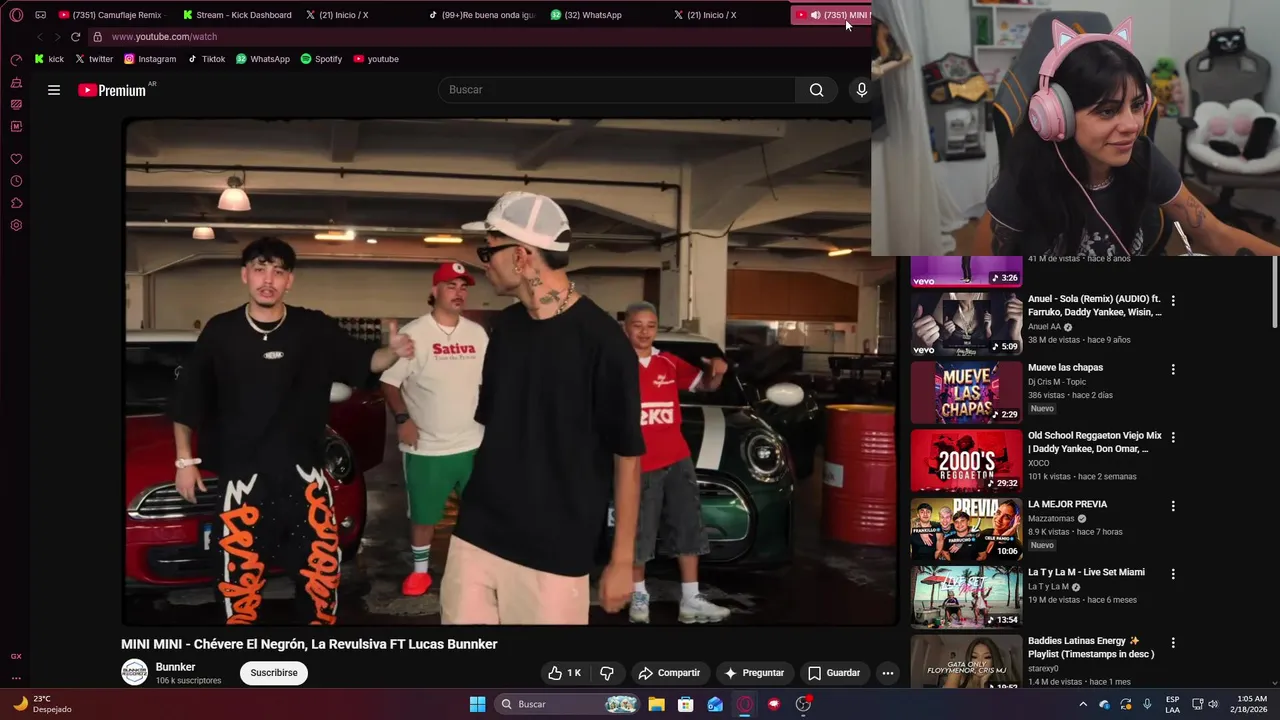Viewport: 1280px width, 720px height.
Task: Click the site lock icon in address bar
Action: pyautogui.click(x=97, y=37)
